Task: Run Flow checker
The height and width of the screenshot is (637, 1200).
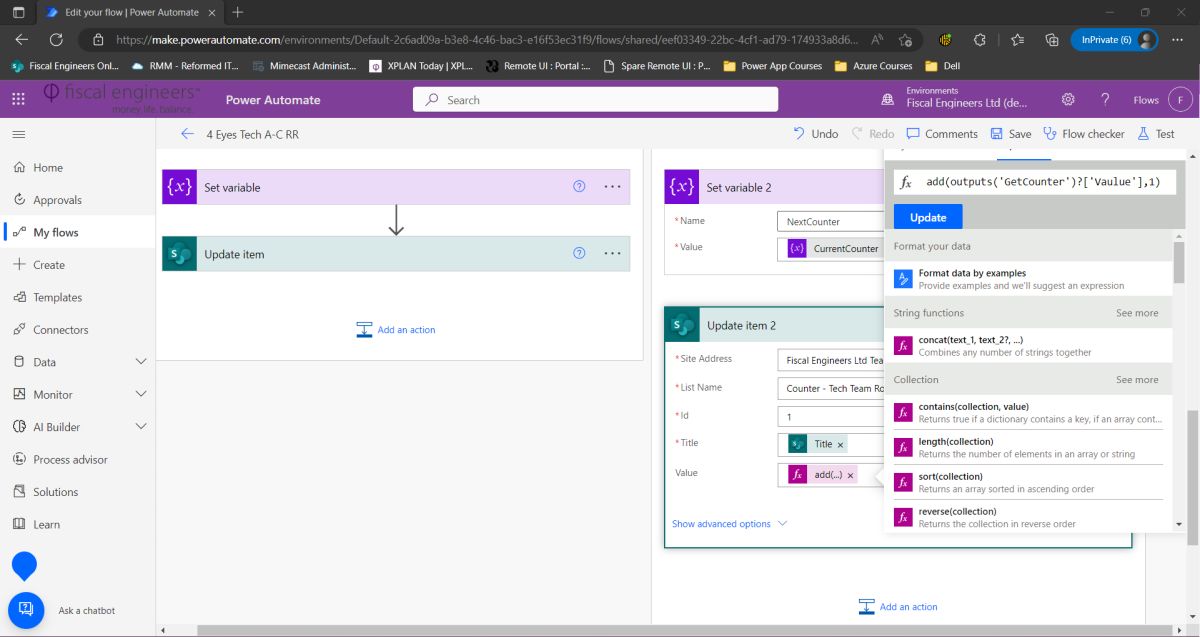Action: point(1083,134)
